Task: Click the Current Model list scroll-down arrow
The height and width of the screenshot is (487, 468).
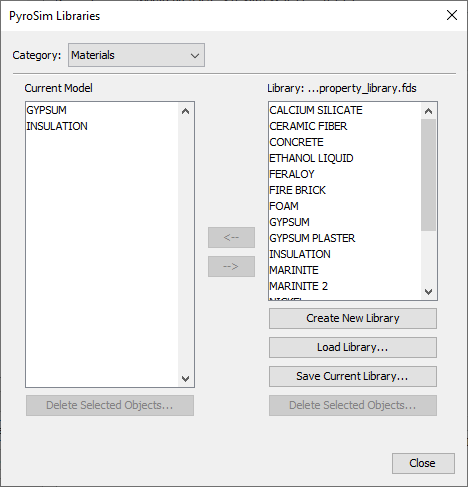Action: point(186,378)
